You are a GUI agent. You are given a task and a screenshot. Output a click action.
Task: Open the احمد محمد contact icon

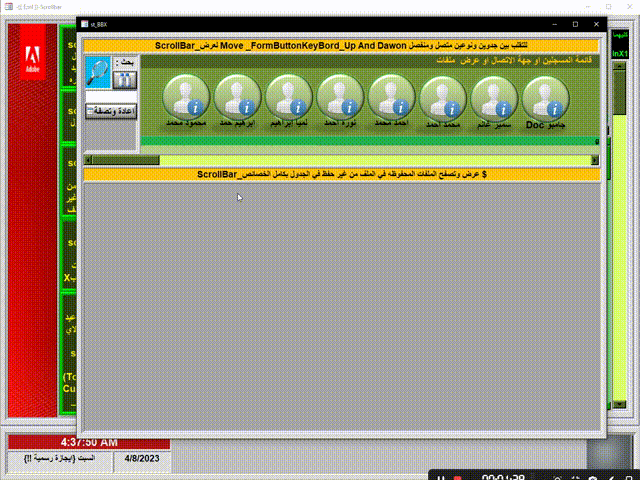[x=391, y=98]
